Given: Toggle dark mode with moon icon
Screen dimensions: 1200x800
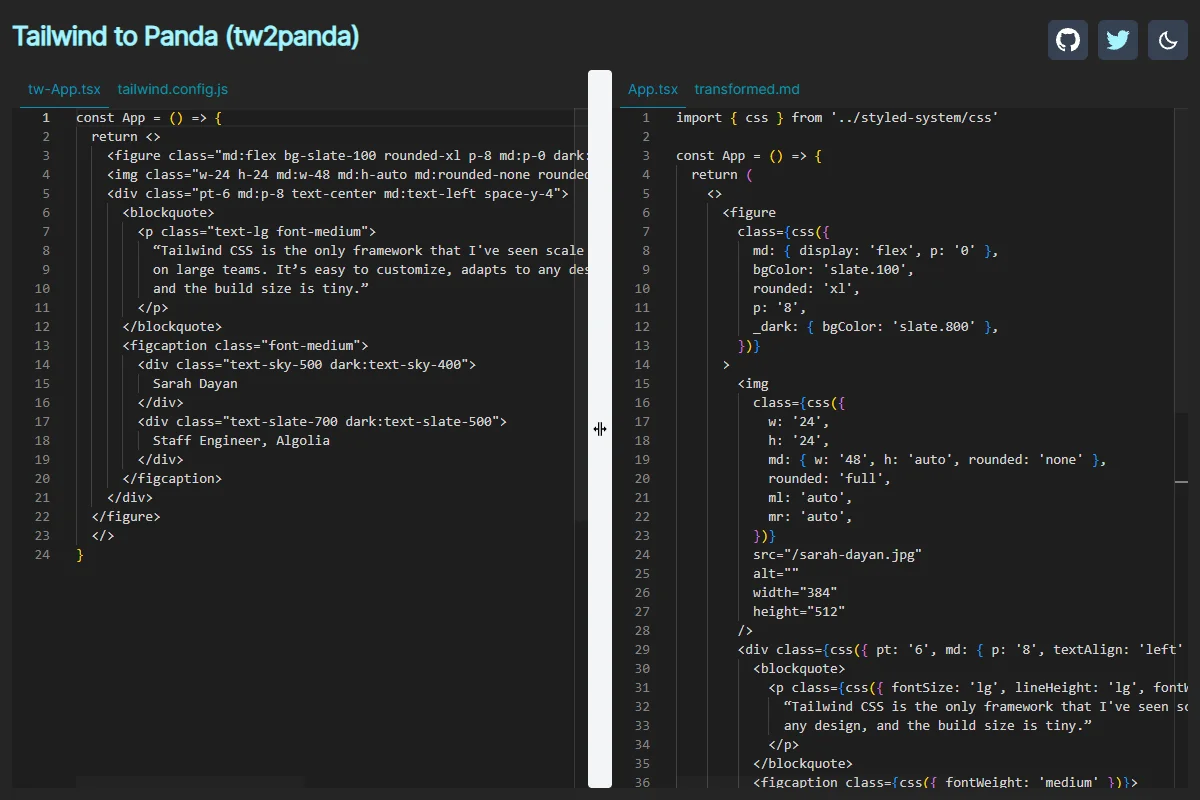Looking at the screenshot, I should [x=1168, y=40].
